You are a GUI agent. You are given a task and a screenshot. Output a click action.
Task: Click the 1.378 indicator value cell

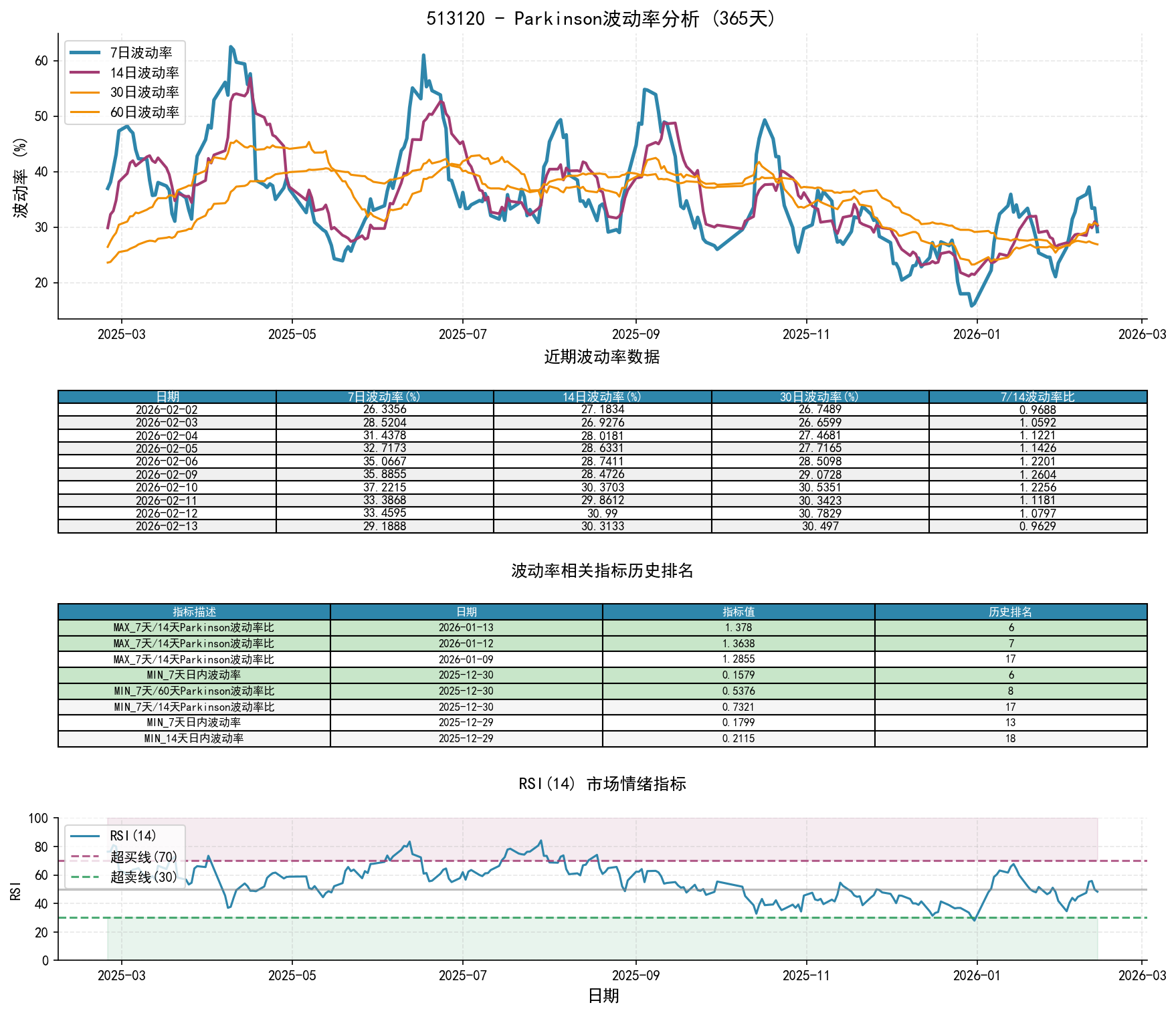click(739, 628)
